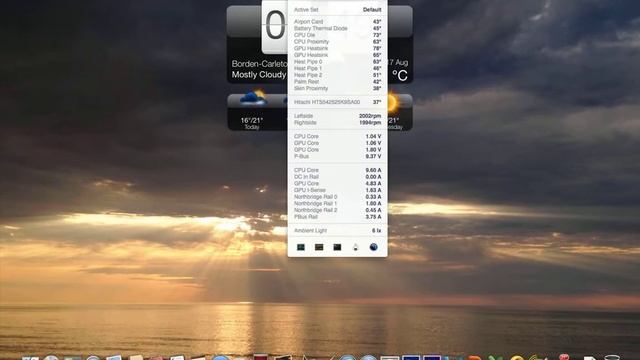Click the Northbridge Rail 0 row
The width and height of the screenshot is (640, 360).
(338, 197)
